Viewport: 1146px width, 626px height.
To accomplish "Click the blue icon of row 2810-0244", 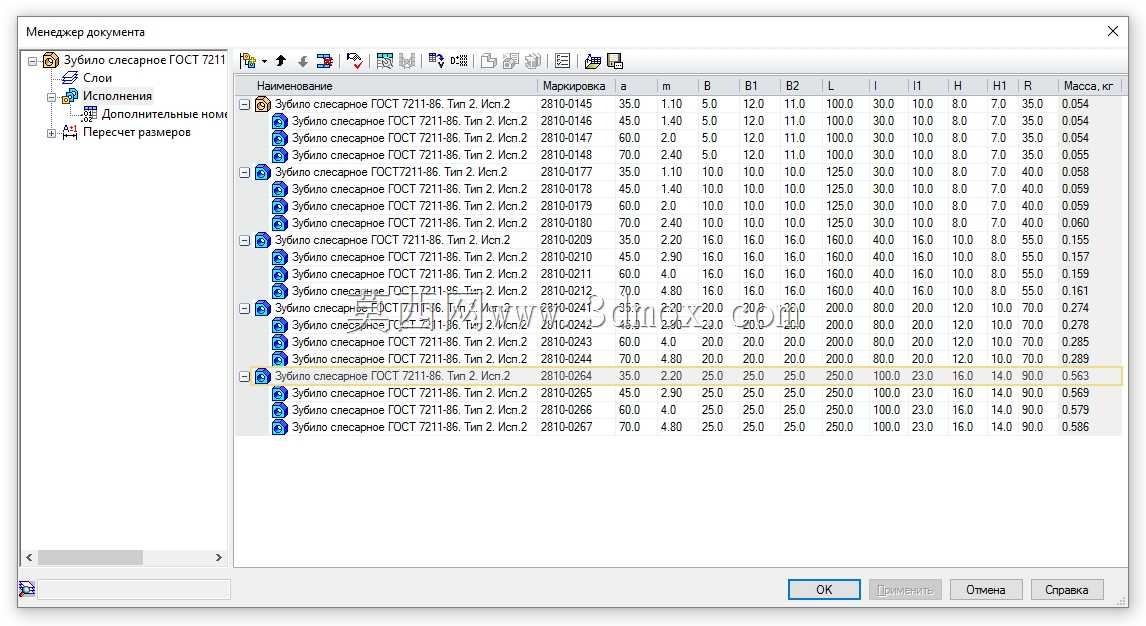I will [279, 359].
